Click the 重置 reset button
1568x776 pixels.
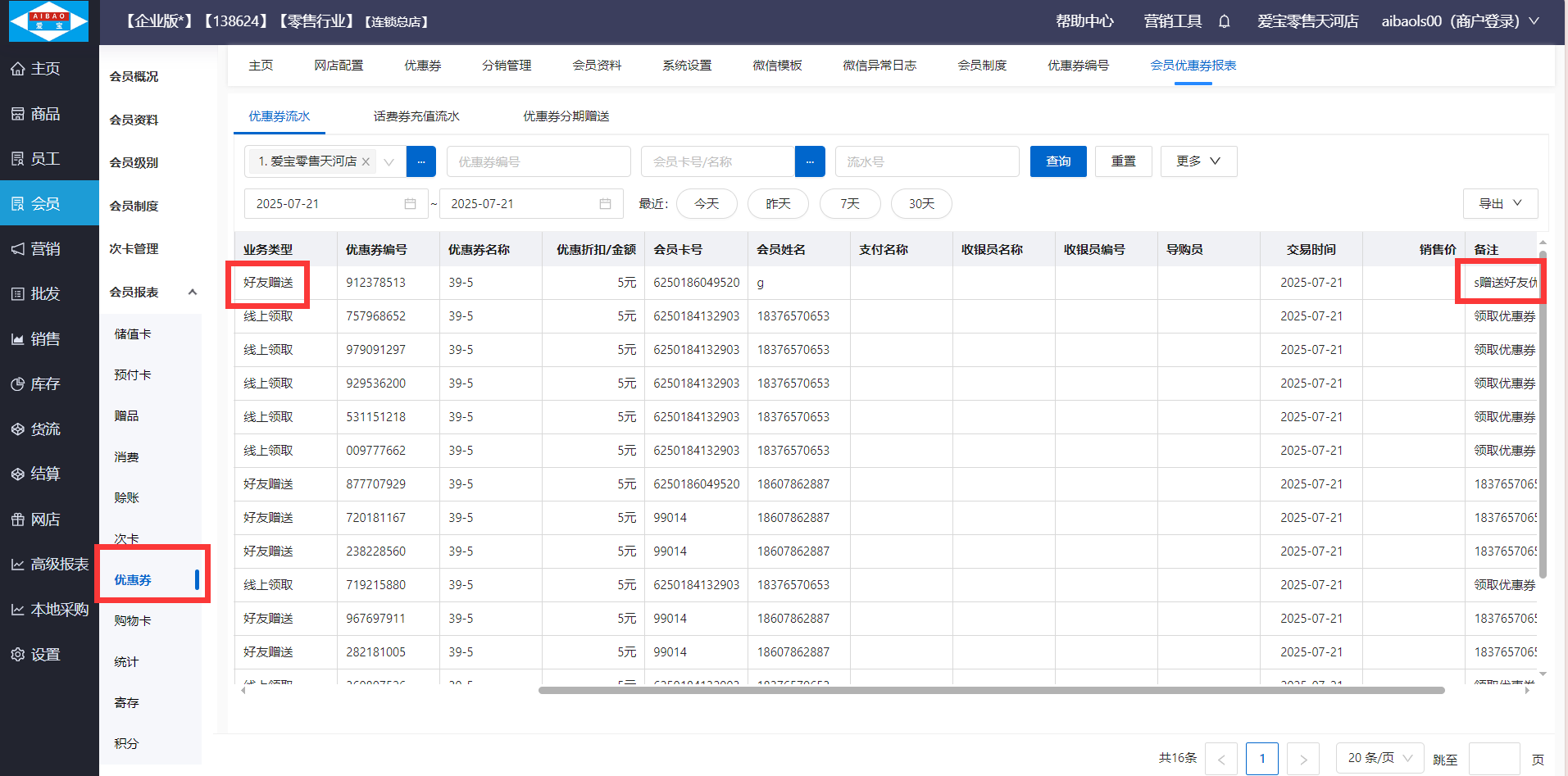coord(1123,161)
